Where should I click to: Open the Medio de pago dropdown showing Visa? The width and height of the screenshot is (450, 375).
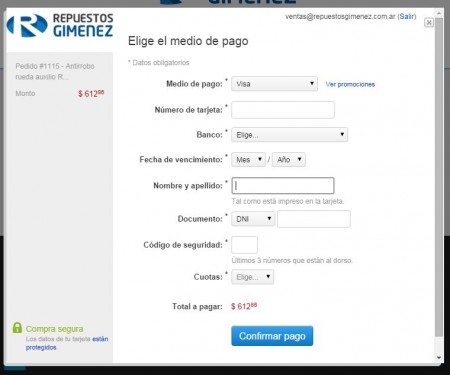274,84
